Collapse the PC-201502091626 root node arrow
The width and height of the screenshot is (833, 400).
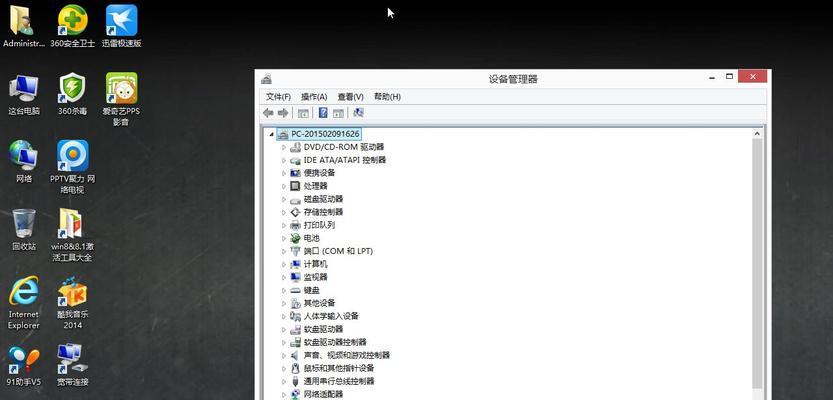pyautogui.click(x=272, y=134)
